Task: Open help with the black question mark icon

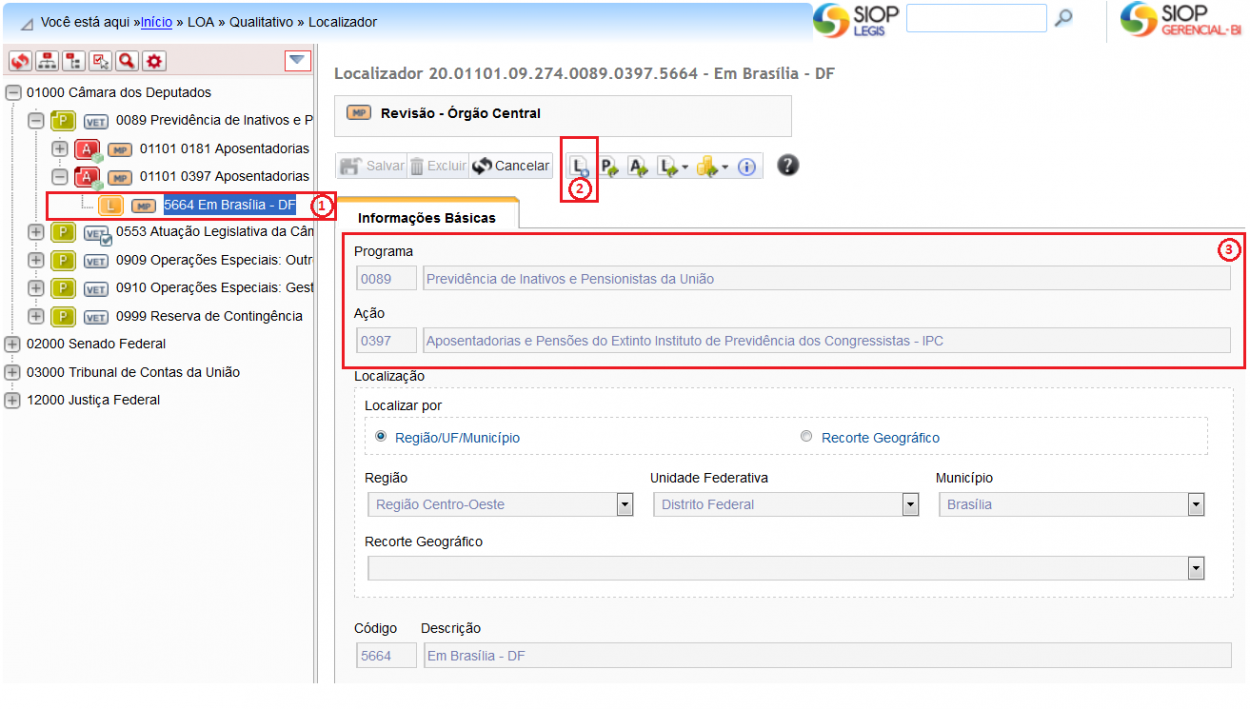Action: 787,165
